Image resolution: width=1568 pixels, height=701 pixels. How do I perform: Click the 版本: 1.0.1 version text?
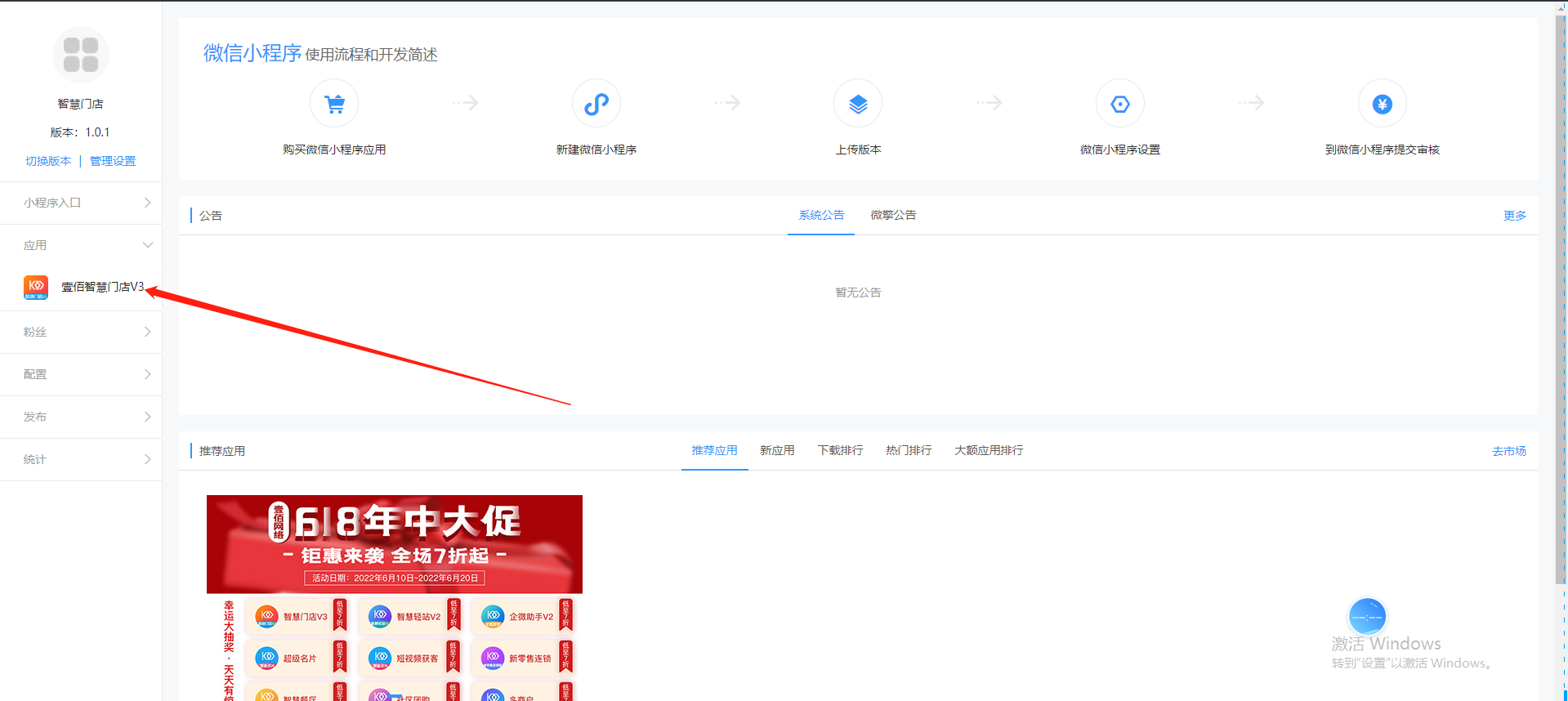pos(80,132)
